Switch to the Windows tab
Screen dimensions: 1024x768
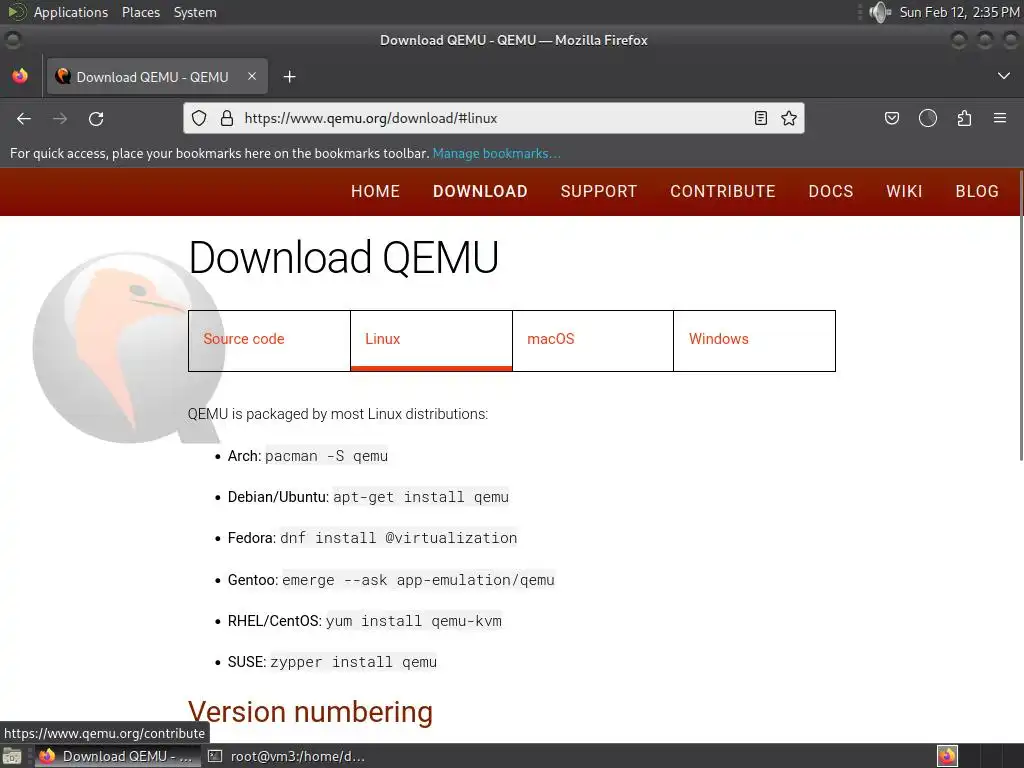click(754, 340)
